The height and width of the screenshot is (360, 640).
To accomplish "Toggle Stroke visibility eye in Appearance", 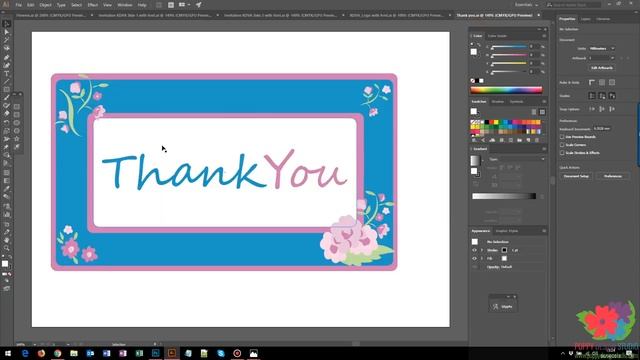I will click(x=474, y=250).
